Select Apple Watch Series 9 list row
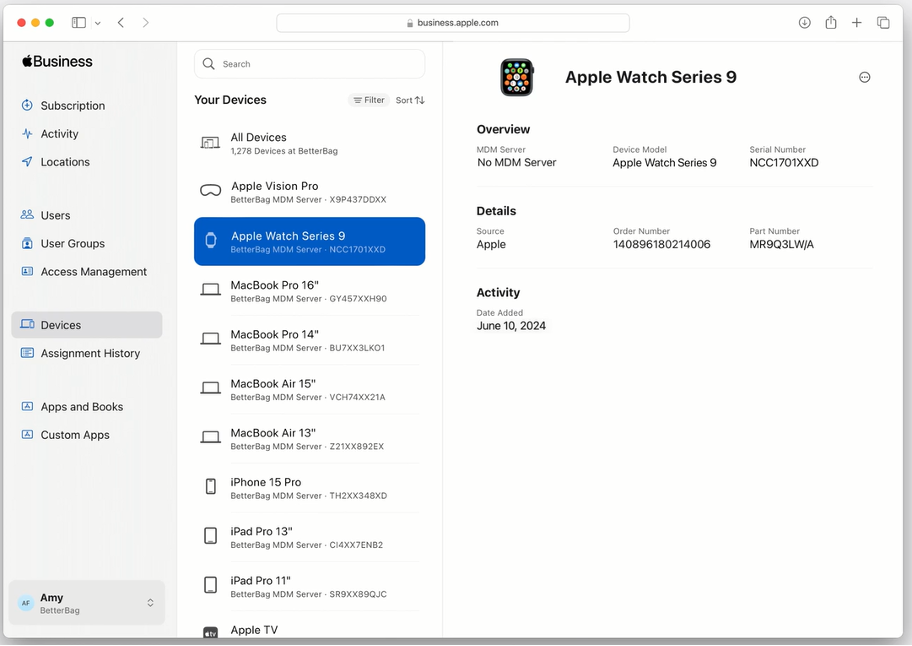 pyautogui.click(x=309, y=241)
